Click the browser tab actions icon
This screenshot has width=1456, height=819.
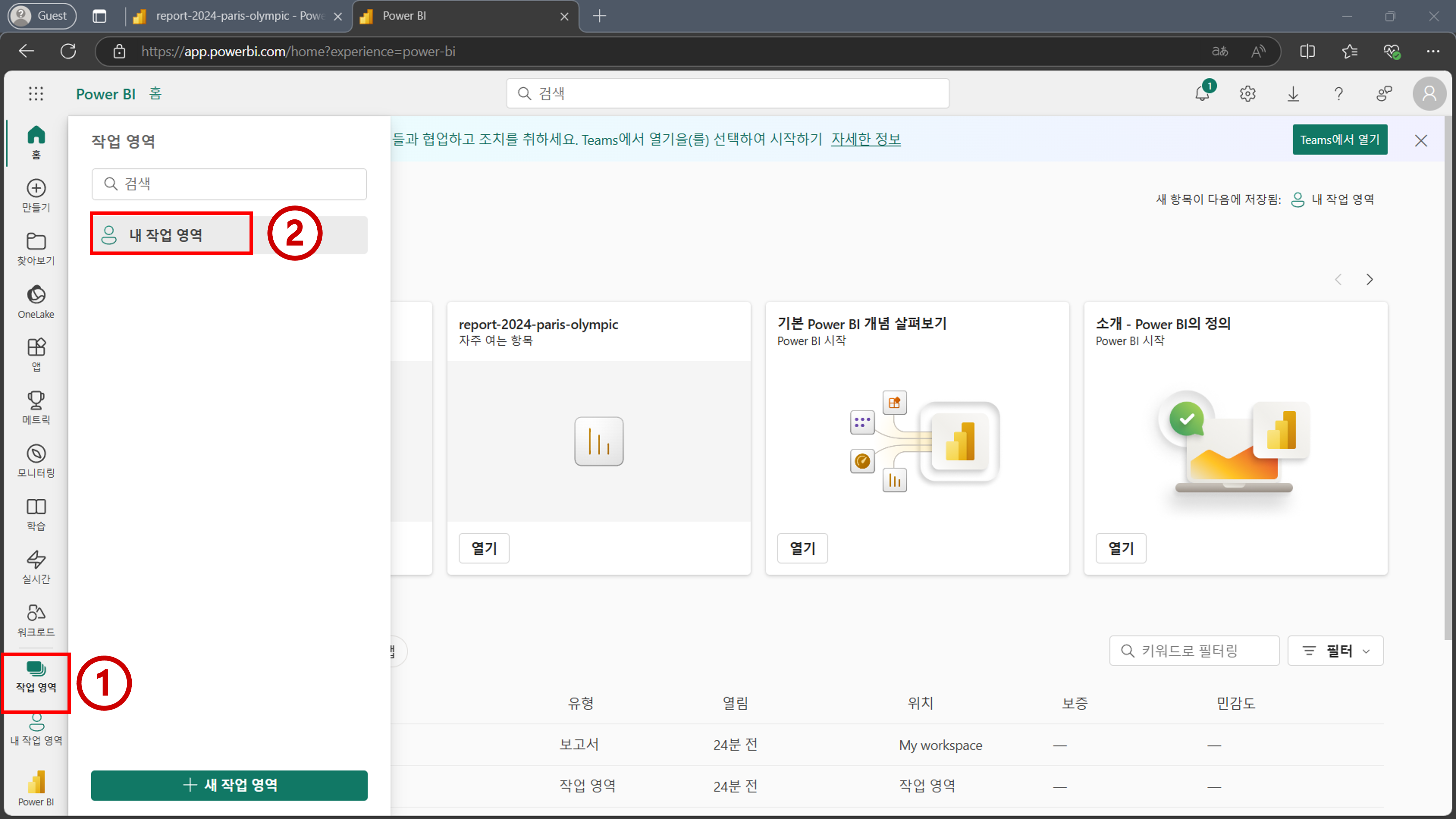click(x=100, y=16)
